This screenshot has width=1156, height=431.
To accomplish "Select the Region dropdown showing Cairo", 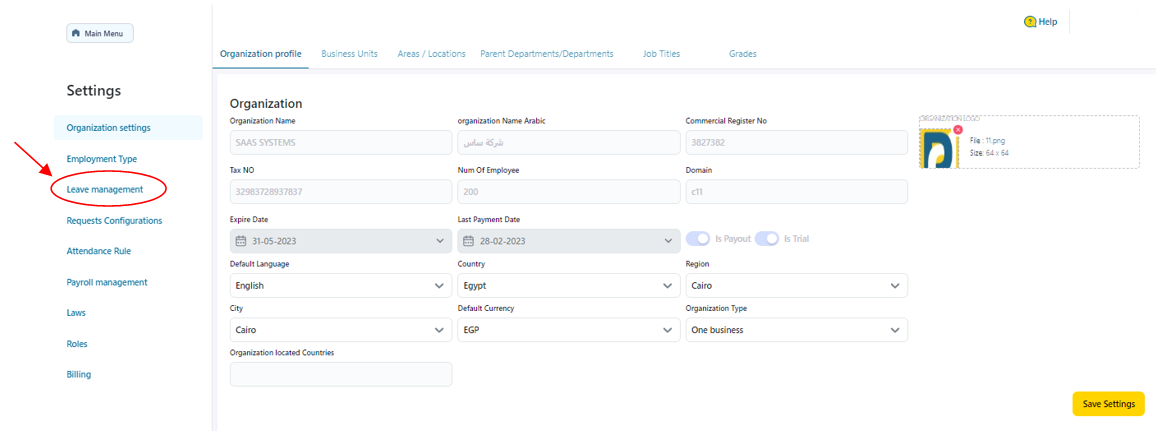I will [x=796, y=285].
